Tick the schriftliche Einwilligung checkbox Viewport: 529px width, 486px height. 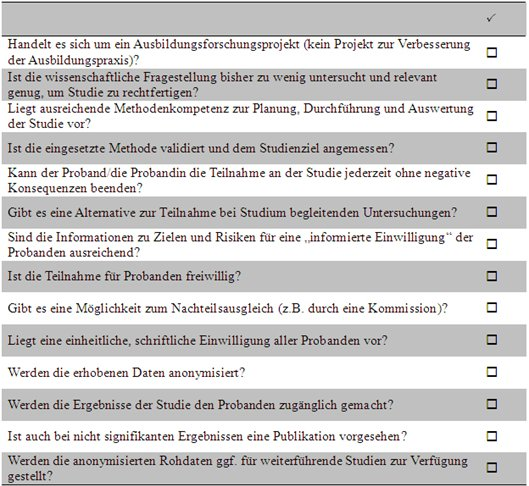coord(492,340)
